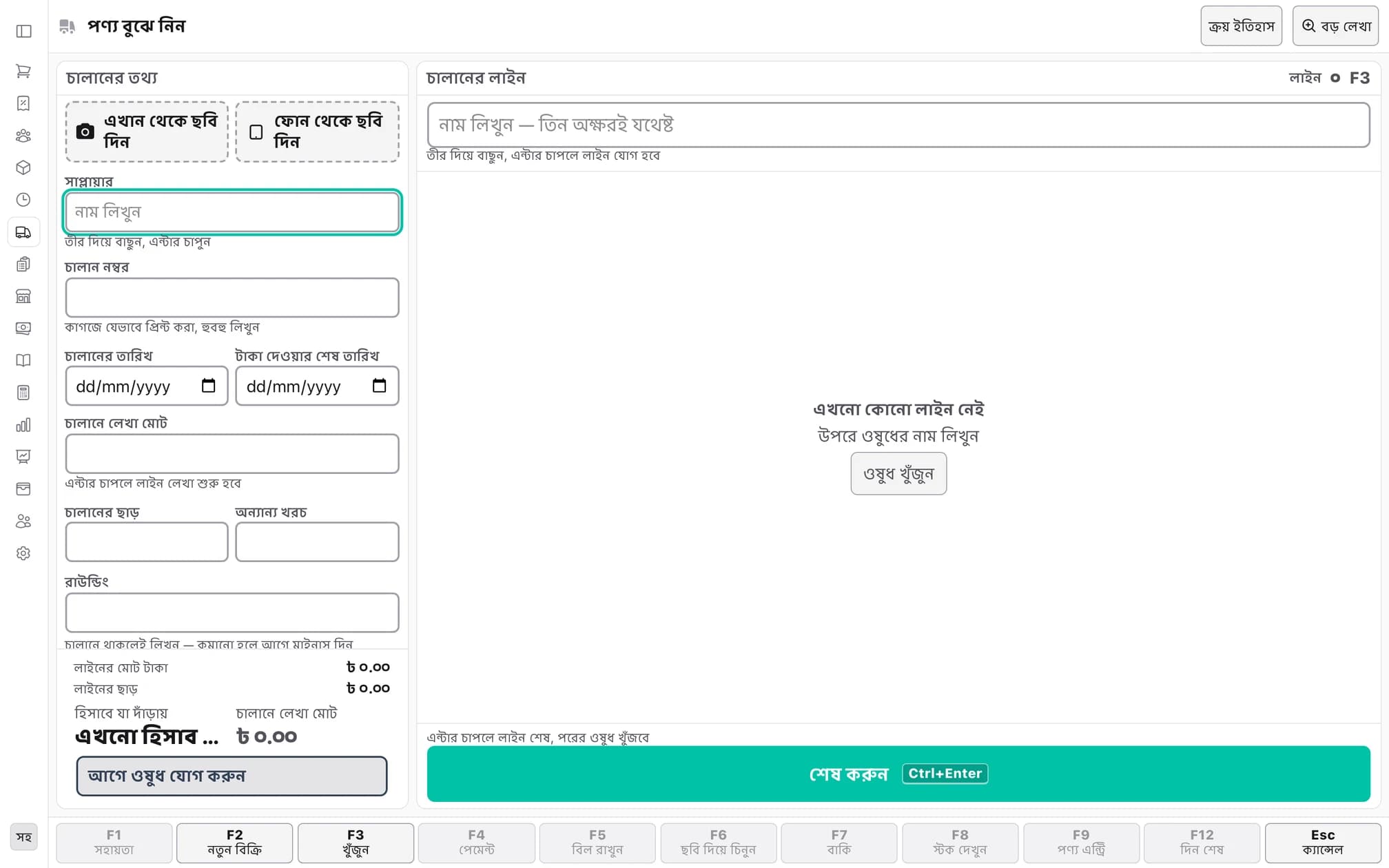Click the 'চালান নম্বর' invoice number field
Image resolution: width=1389 pixels, height=868 pixels.
[x=232, y=298]
